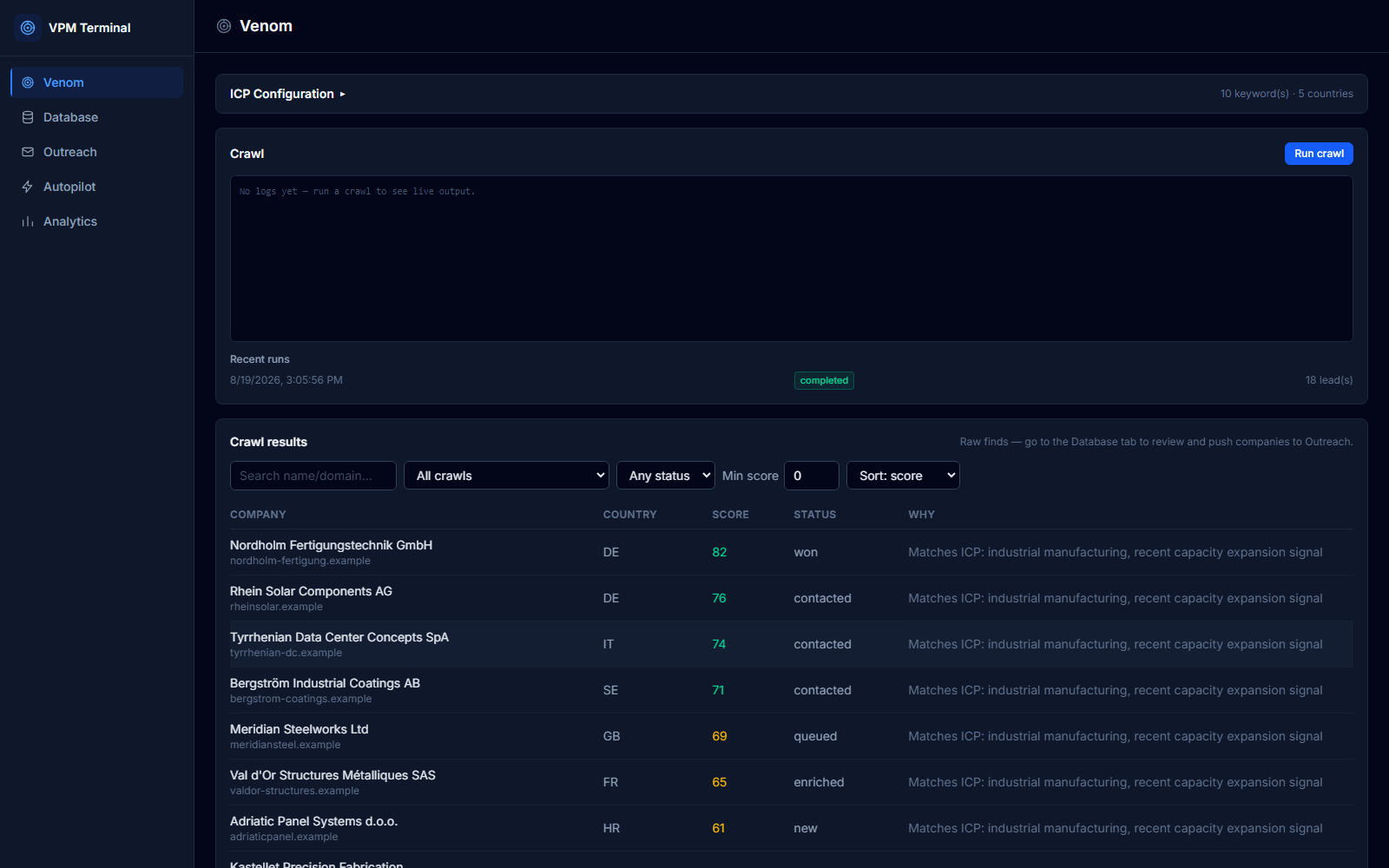1389x868 pixels.
Task: Expand the ICP Configuration panel
Action: tap(287, 94)
